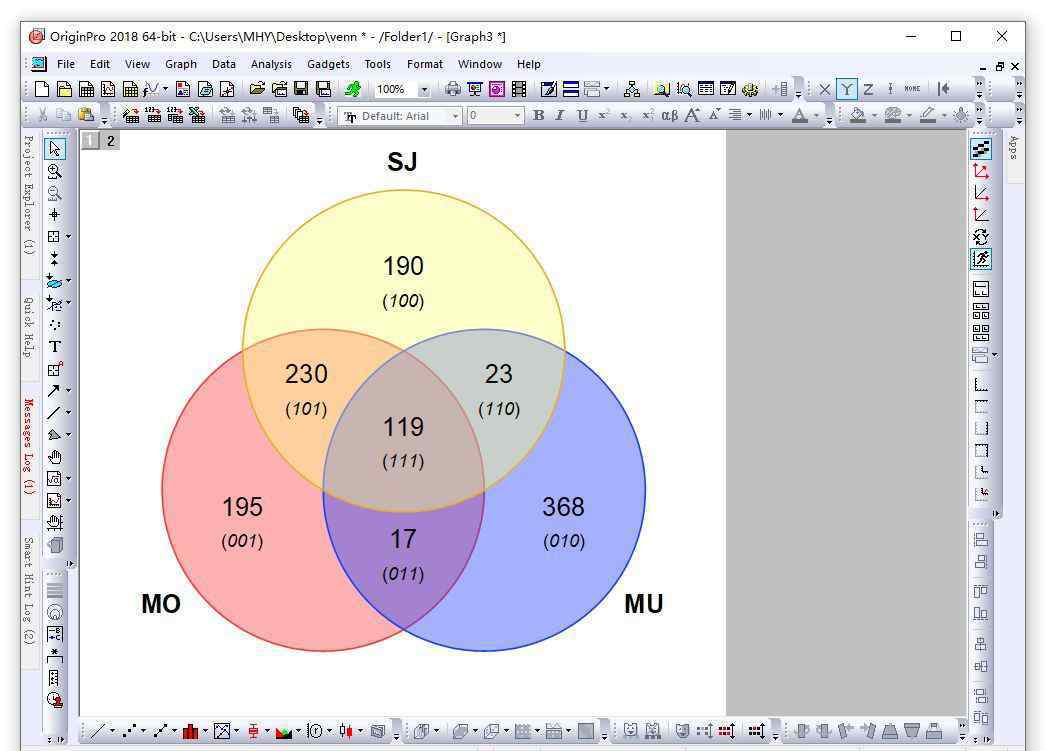This screenshot has height=751, width=1045.
Task: Create a new workbook from the toolbar
Action: [x=86, y=89]
